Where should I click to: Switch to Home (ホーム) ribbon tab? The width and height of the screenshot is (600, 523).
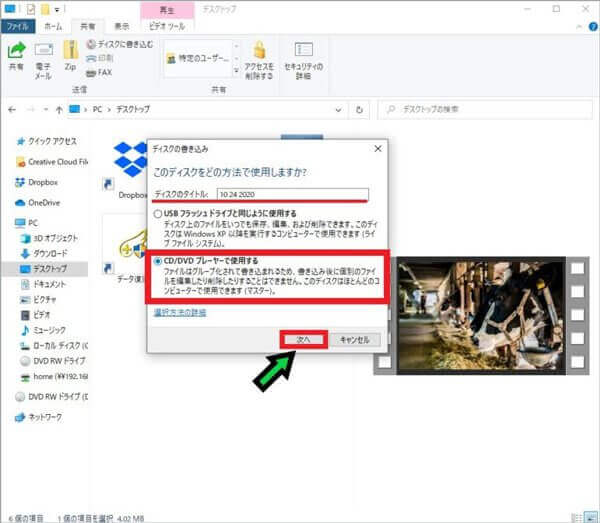point(53,26)
